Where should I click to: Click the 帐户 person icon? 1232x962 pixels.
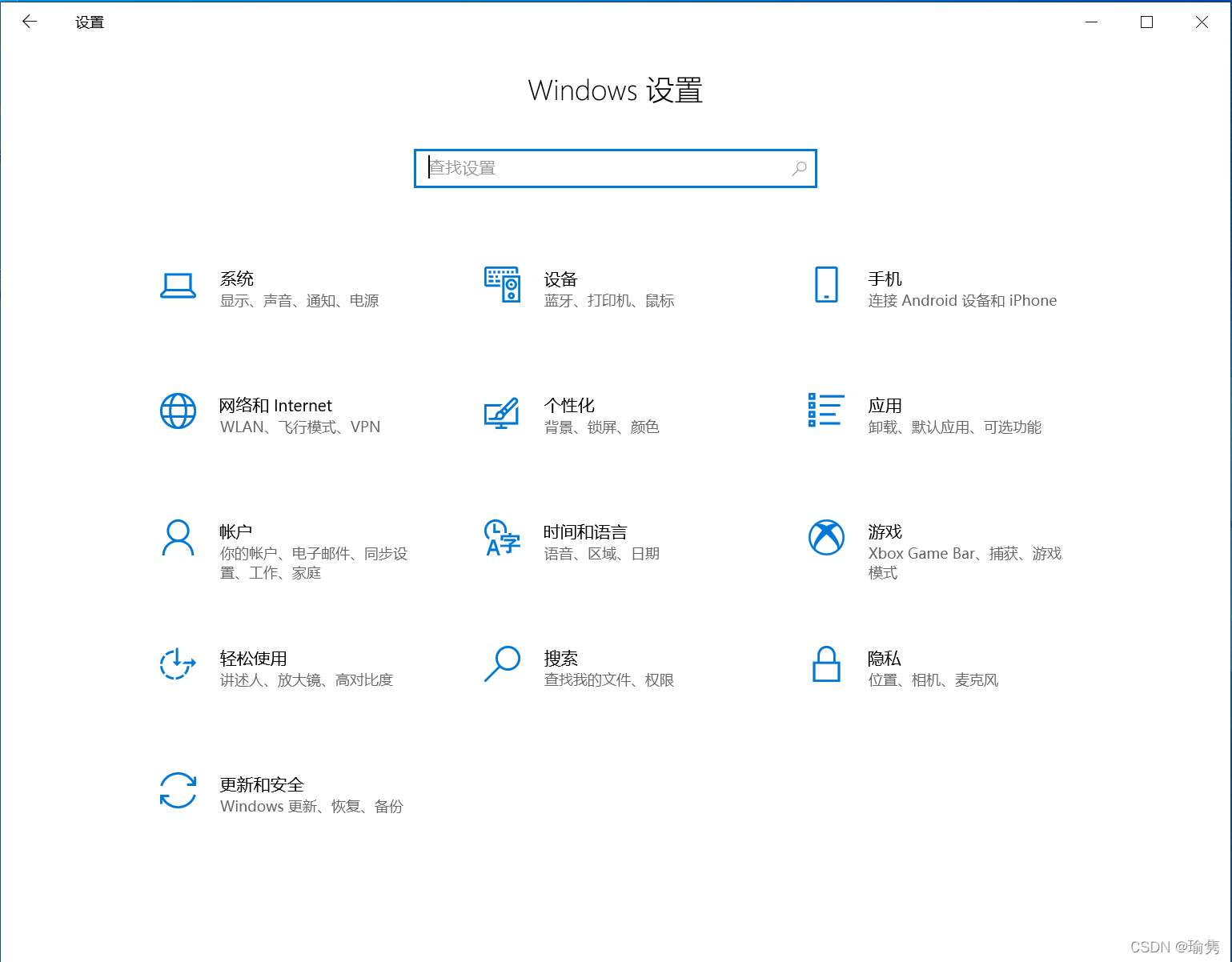178,538
